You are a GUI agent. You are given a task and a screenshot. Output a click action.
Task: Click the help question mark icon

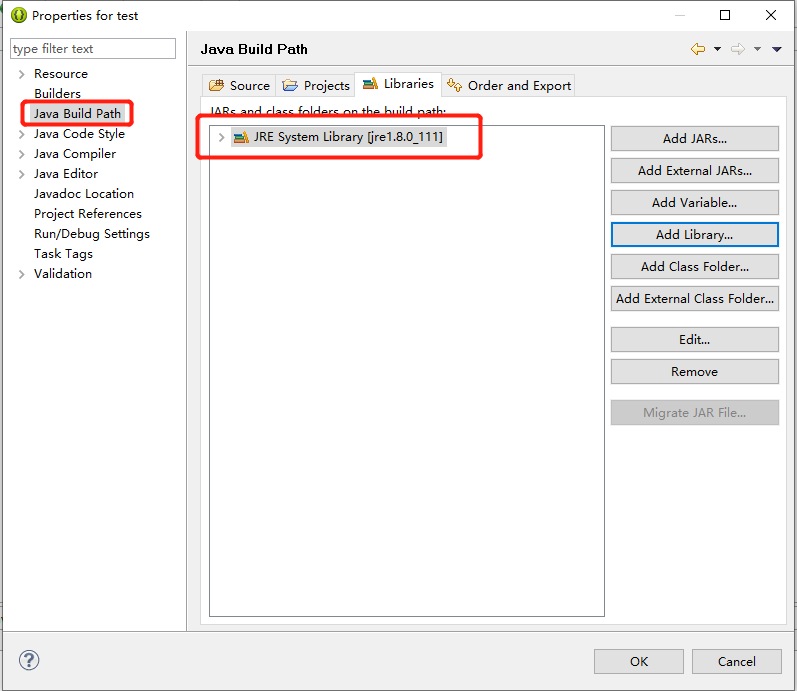point(29,660)
